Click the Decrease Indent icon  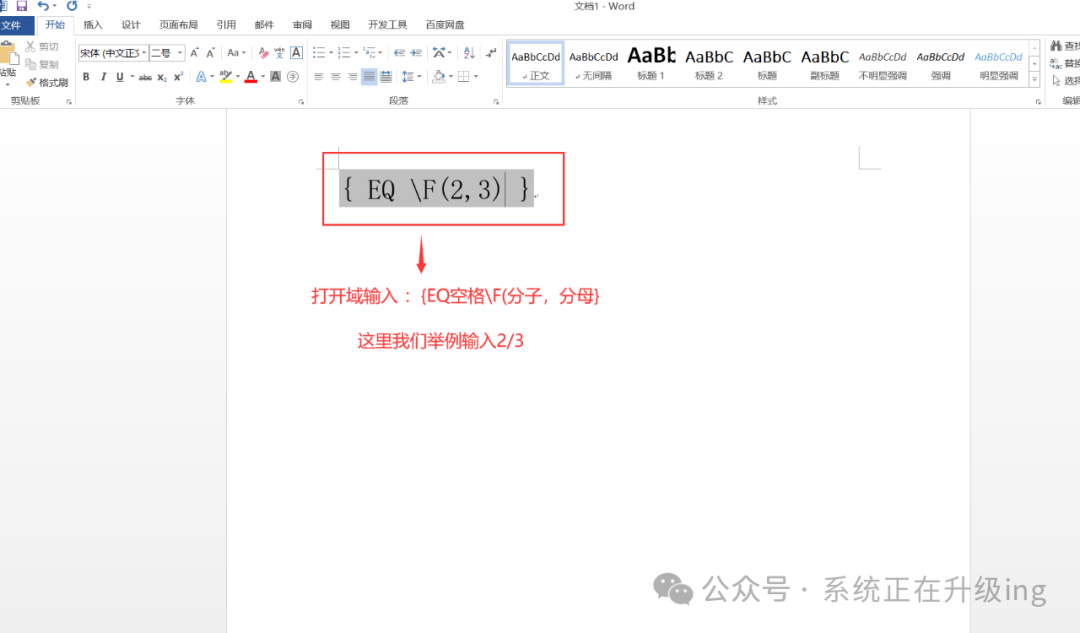pyautogui.click(x=399, y=52)
